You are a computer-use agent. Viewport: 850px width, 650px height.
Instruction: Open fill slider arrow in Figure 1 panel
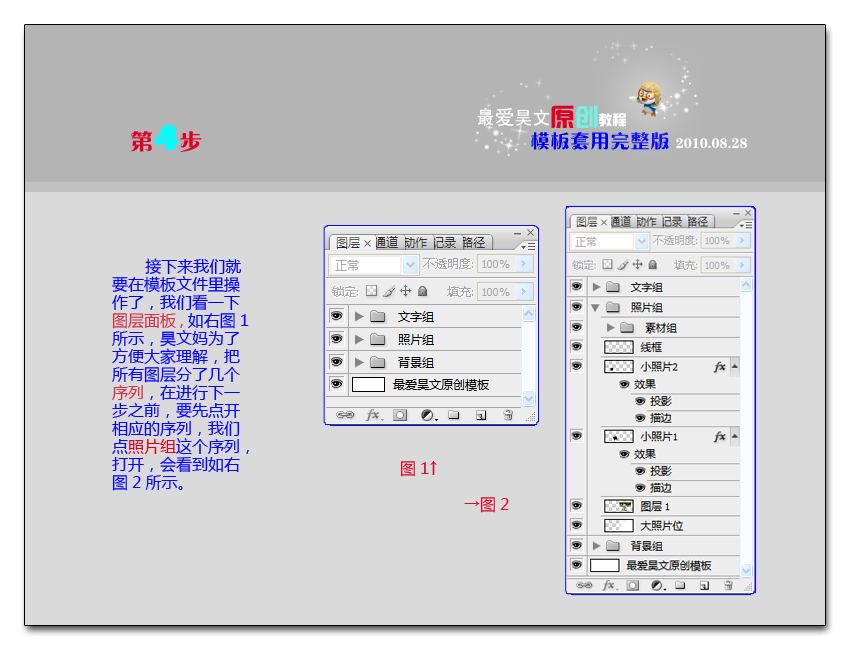pos(524,291)
